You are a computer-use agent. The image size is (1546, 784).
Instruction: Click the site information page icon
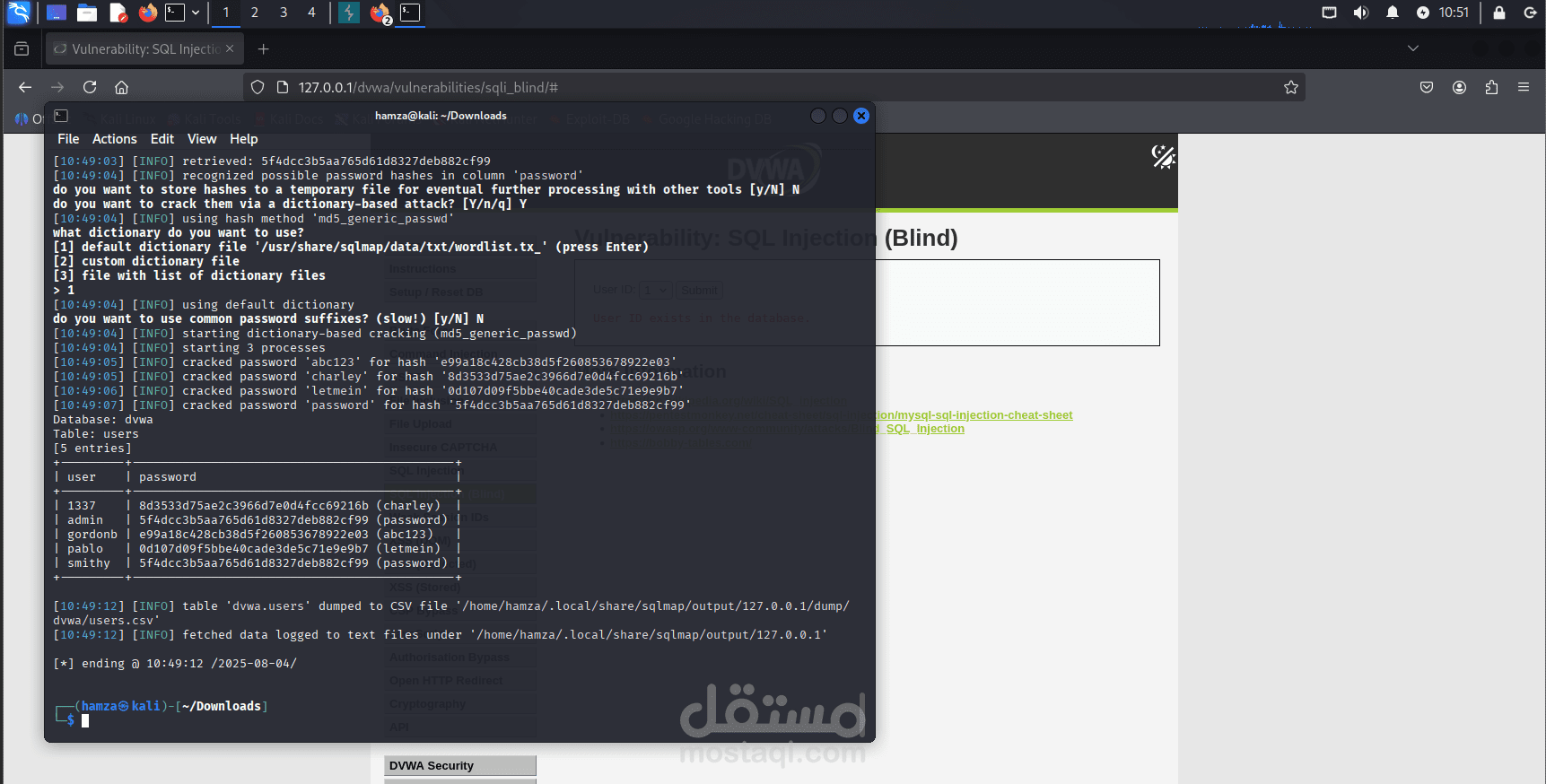point(282,87)
